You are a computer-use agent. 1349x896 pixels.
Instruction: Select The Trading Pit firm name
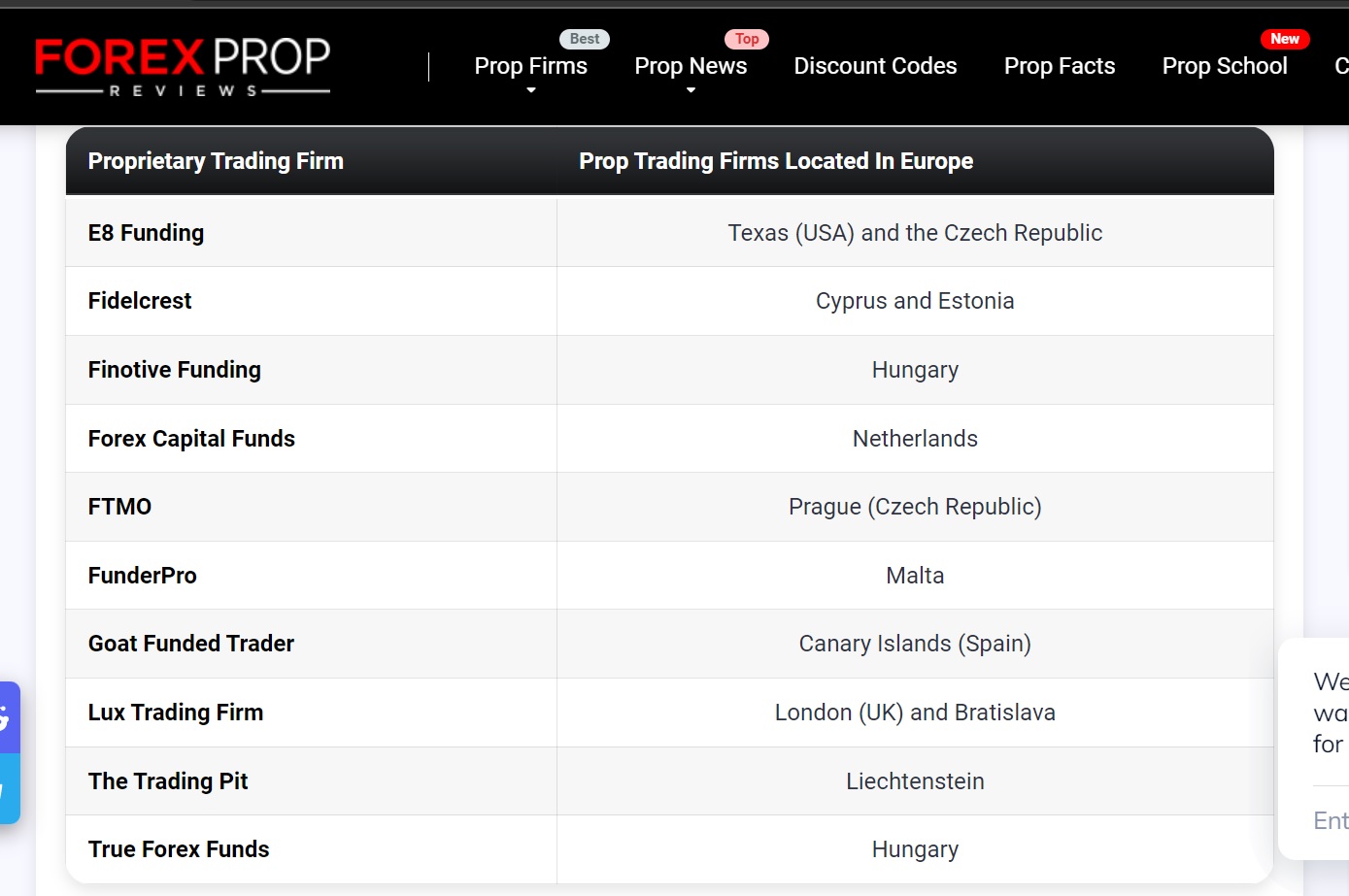(x=168, y=781)
